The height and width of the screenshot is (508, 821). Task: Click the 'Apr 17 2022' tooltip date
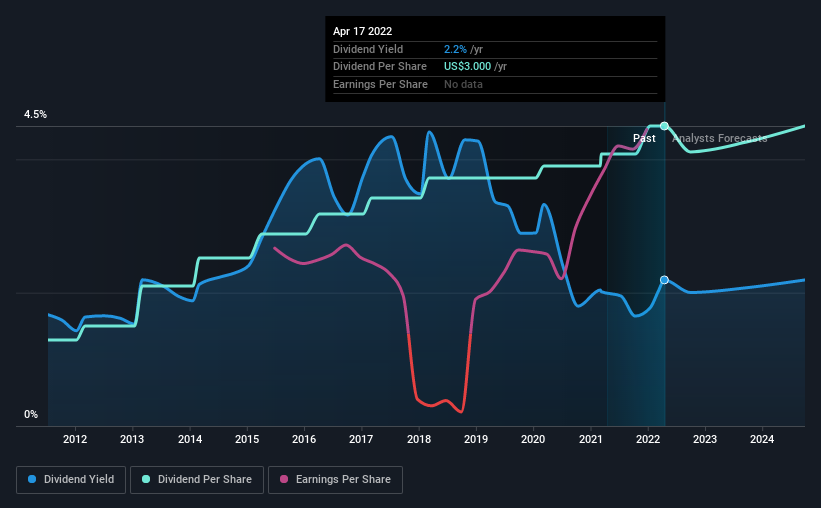click(x=362, y=31)
